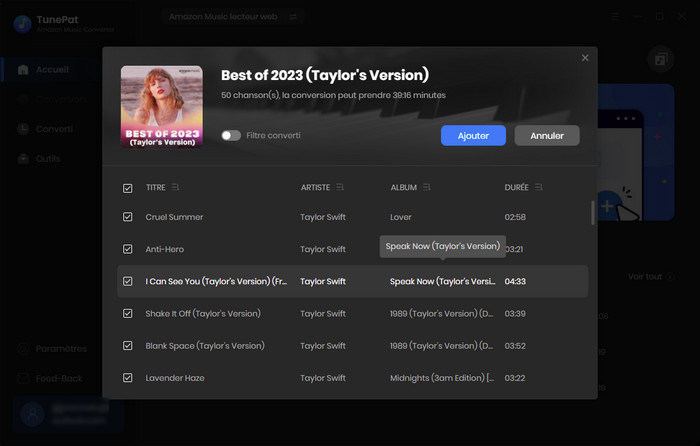
Task: Uncheck the Cruel Summer song checkbox
Action: click(x=127, y=217)
